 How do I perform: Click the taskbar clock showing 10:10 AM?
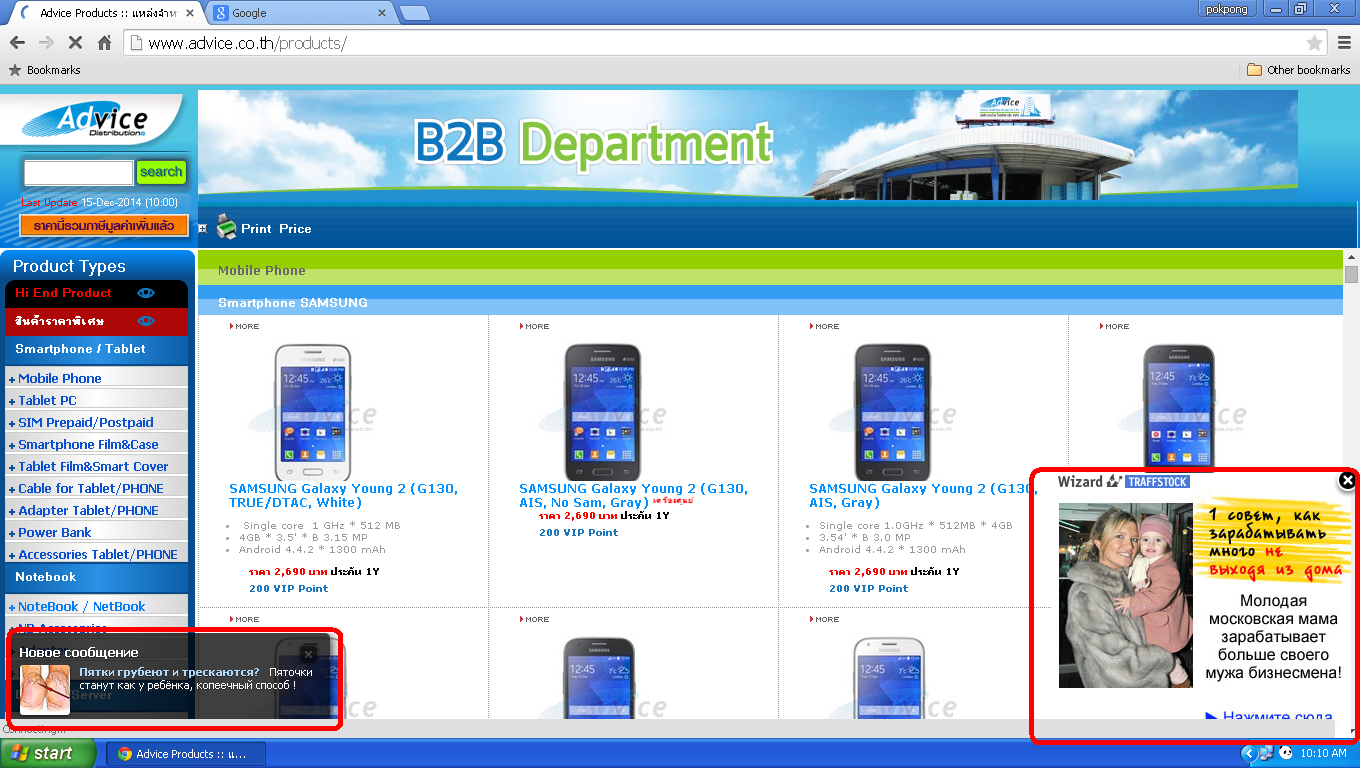coord(1325,754)
